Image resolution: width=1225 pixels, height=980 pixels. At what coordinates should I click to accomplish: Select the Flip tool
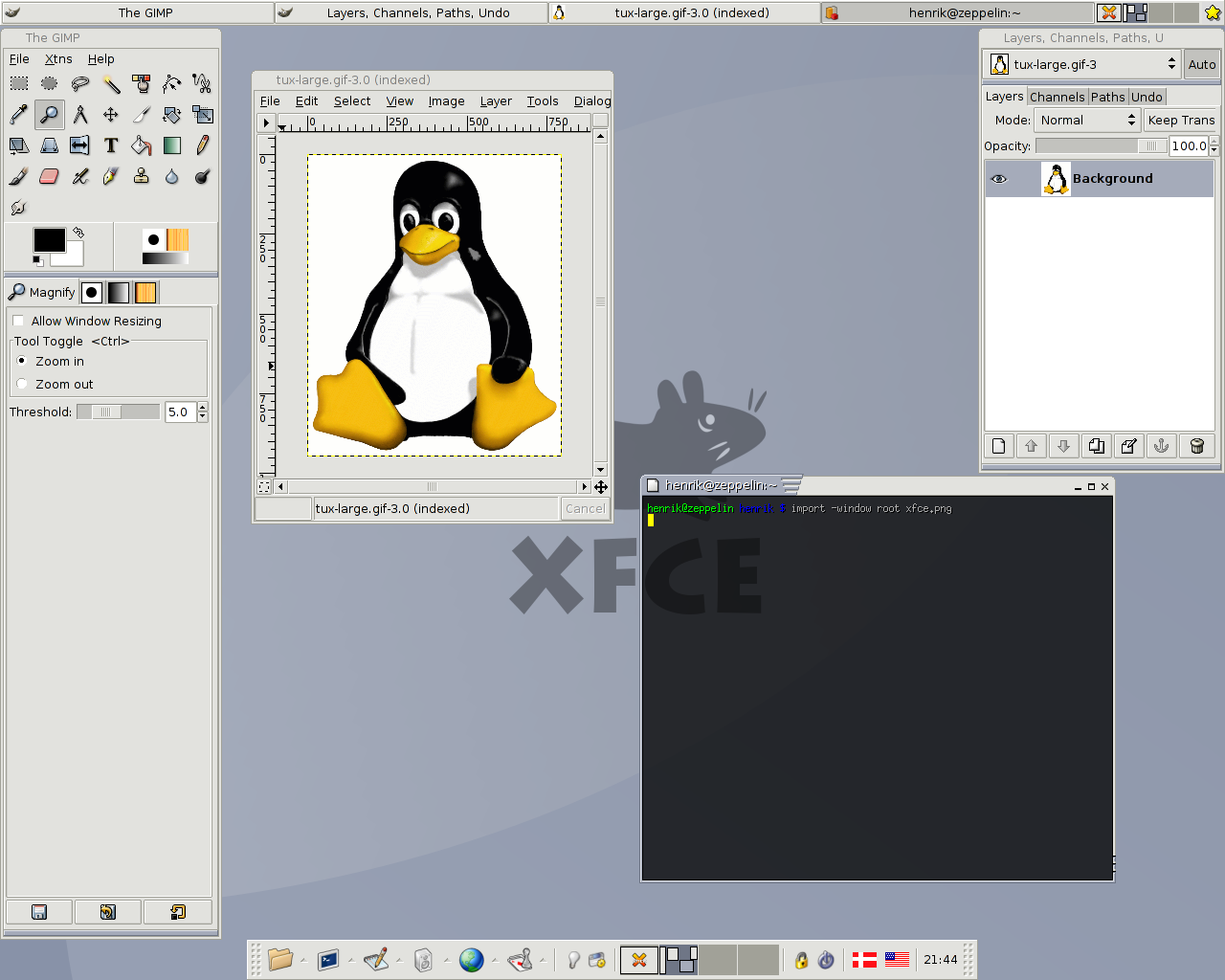[x=80, y=145]
